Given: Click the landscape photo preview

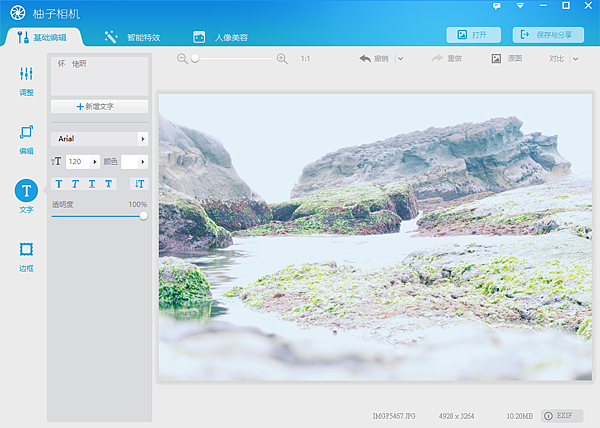Looking at the screenshot, I should click(375, 237).
